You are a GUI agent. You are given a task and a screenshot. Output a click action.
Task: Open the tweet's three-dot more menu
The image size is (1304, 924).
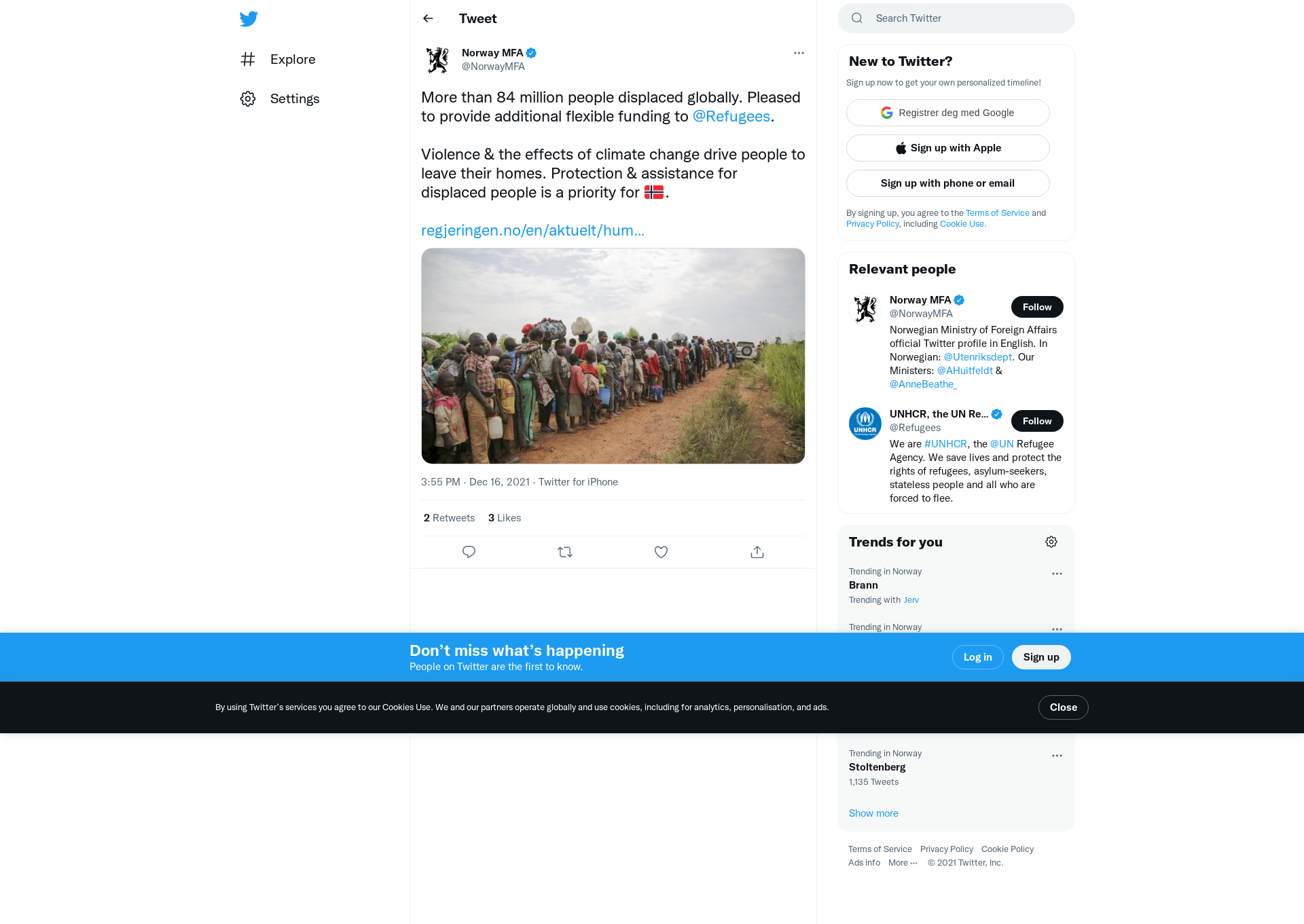(x=799, y=53)
